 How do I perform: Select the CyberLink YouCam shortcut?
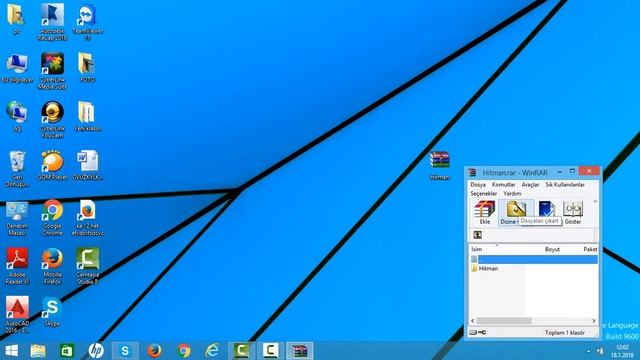coord(52,119)
